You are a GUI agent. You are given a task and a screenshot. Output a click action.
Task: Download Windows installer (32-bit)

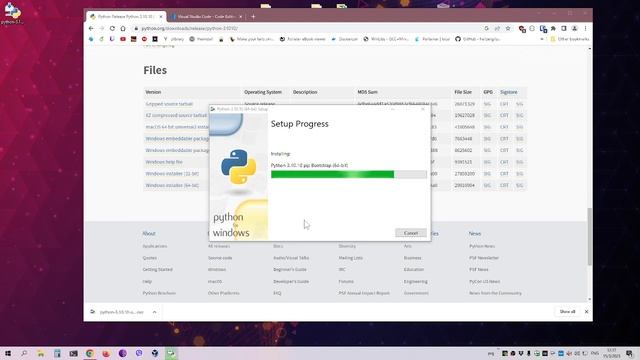point(172,174)
